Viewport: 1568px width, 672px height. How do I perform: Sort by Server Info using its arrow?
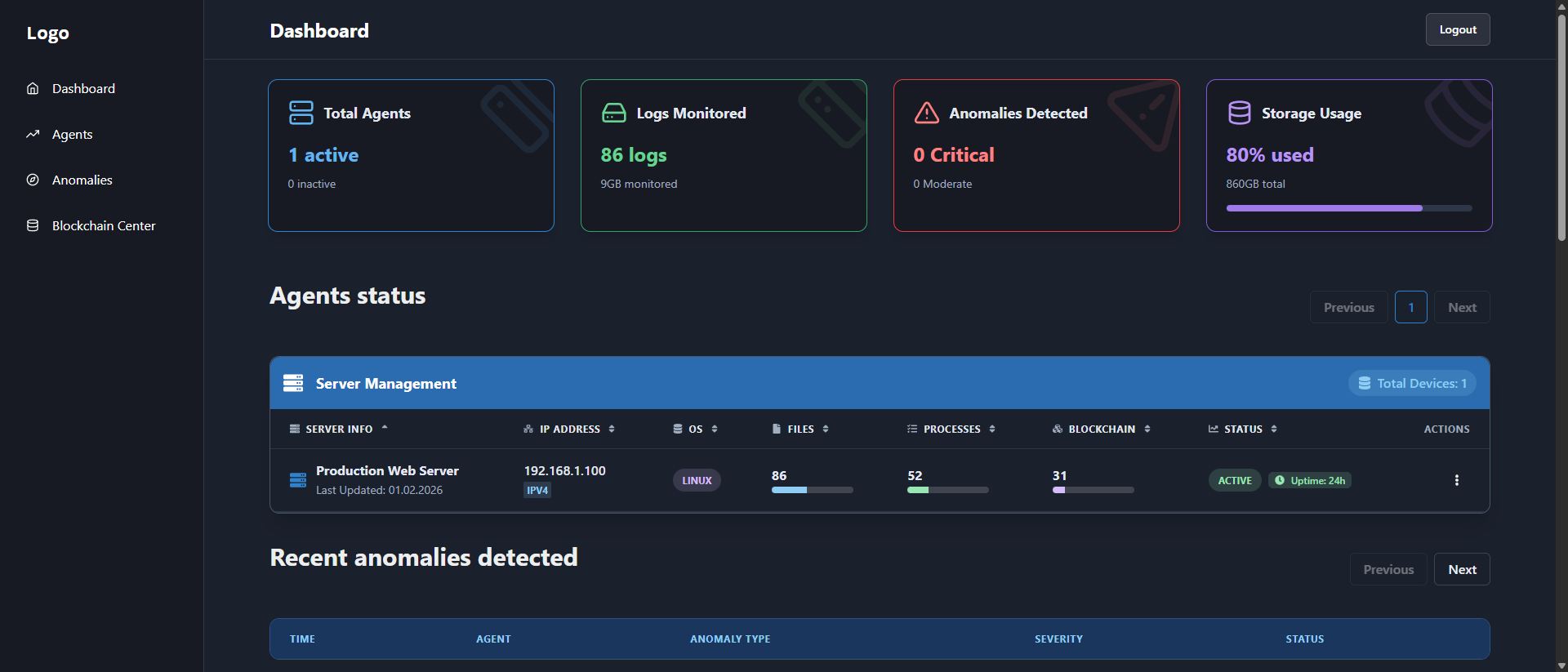pos(385,428)
